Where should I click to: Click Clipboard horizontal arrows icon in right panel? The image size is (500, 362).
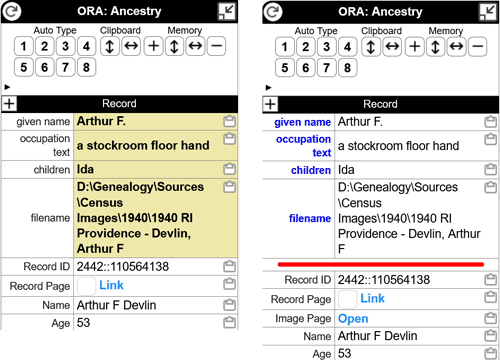392,47
